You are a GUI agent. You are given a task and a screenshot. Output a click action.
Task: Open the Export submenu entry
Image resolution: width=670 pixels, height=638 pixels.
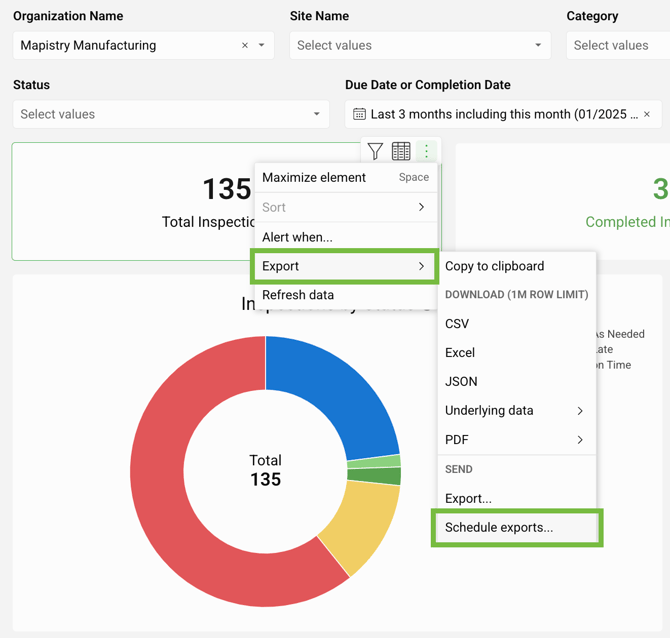click(x=344, y=266)
